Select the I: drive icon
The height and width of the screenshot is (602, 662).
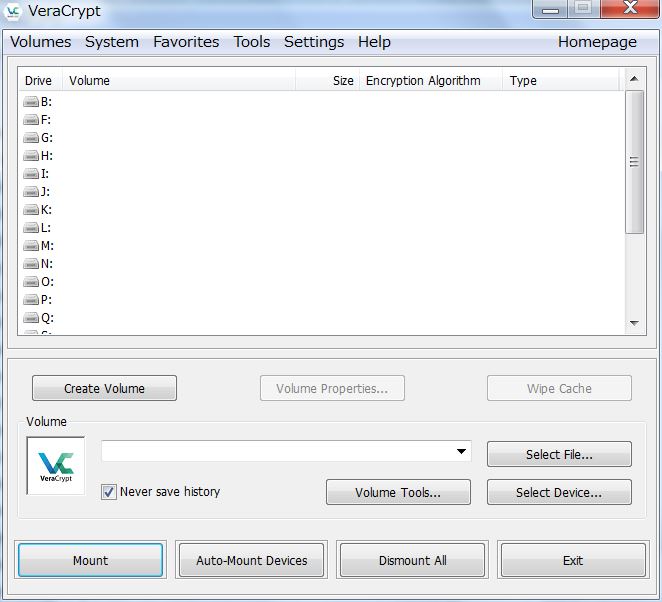(31, 174)
